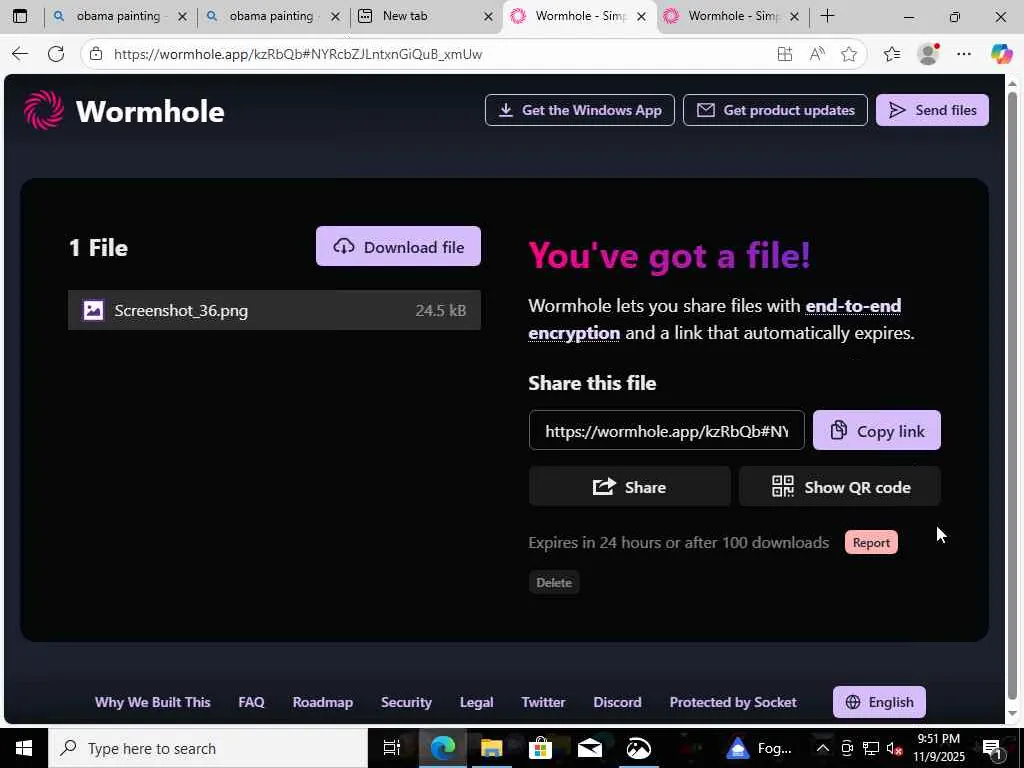
Task: Click Get the Windows App button
Action: click(x=580, y=110)
